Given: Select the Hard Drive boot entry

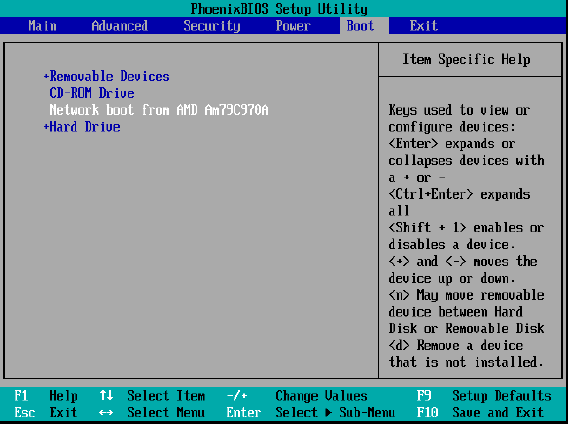Looking at the screenshot, I should point(84,126).
